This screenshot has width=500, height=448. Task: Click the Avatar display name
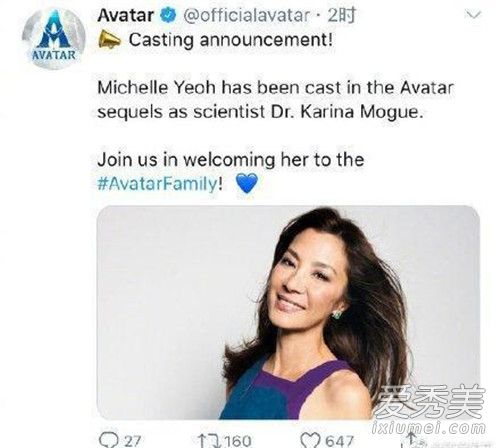(x=126, y=15)
